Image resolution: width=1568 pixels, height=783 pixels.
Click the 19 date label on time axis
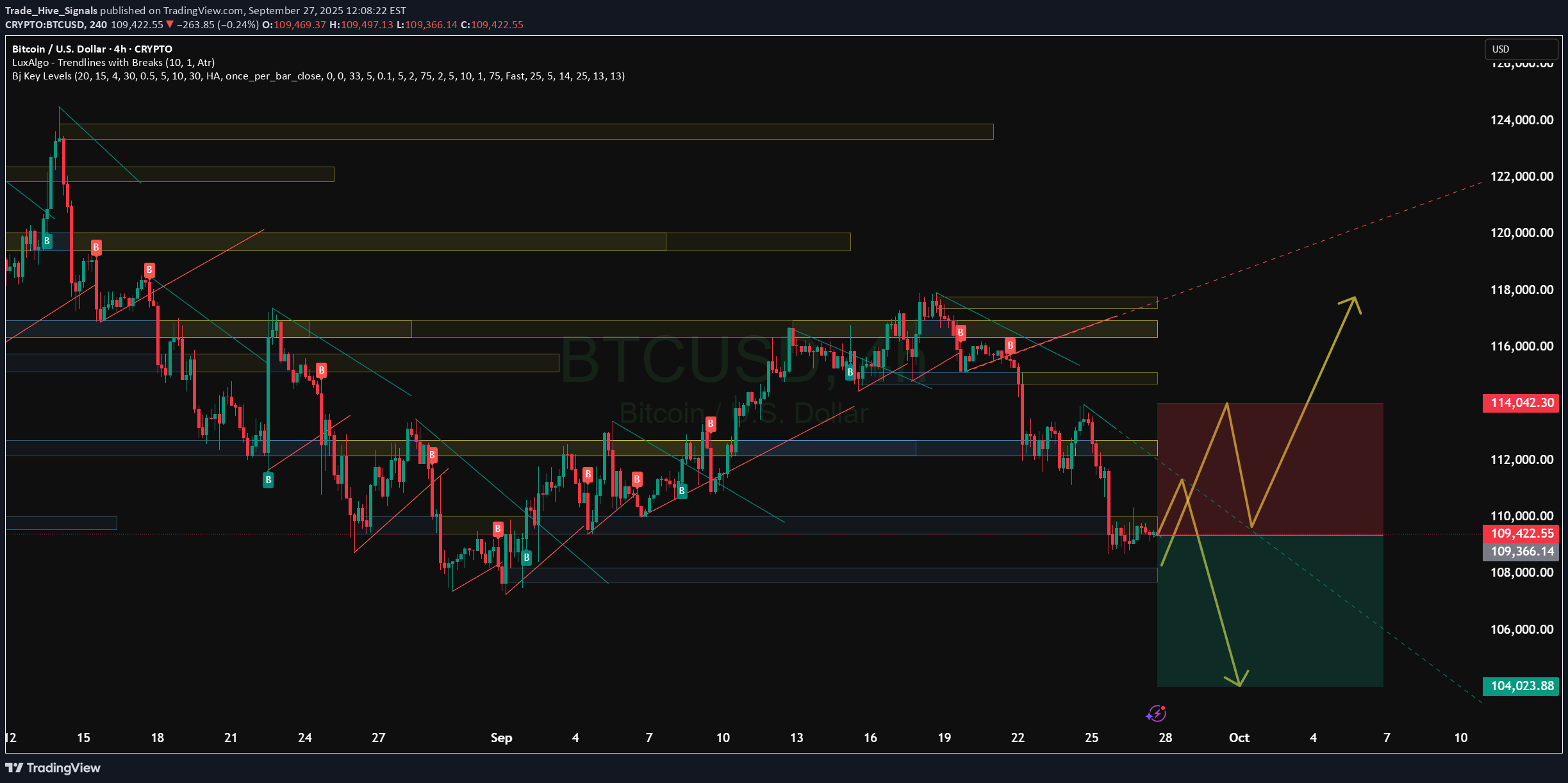(945, 738)
